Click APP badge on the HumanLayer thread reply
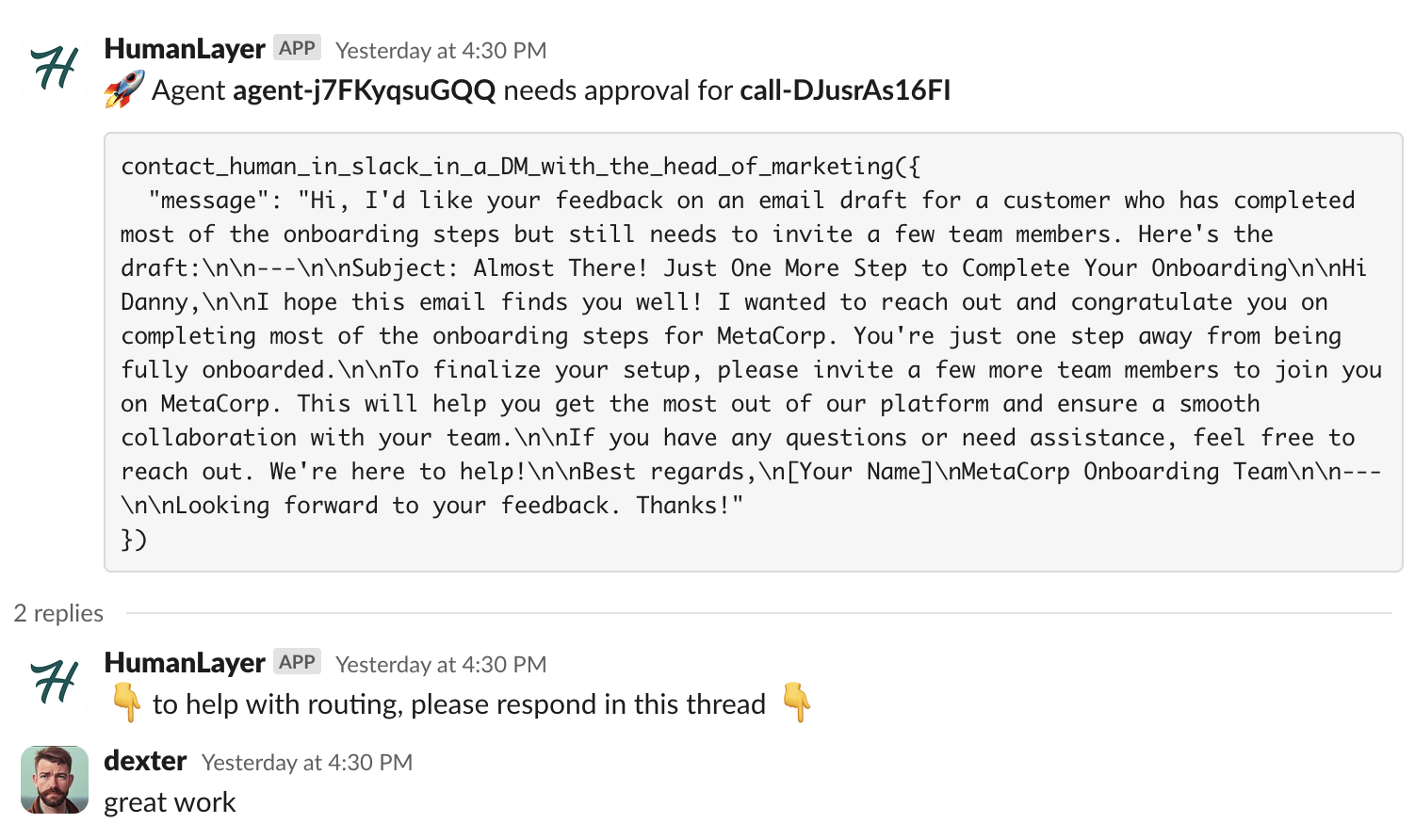 pyautogui.click(x=297, y=662)
